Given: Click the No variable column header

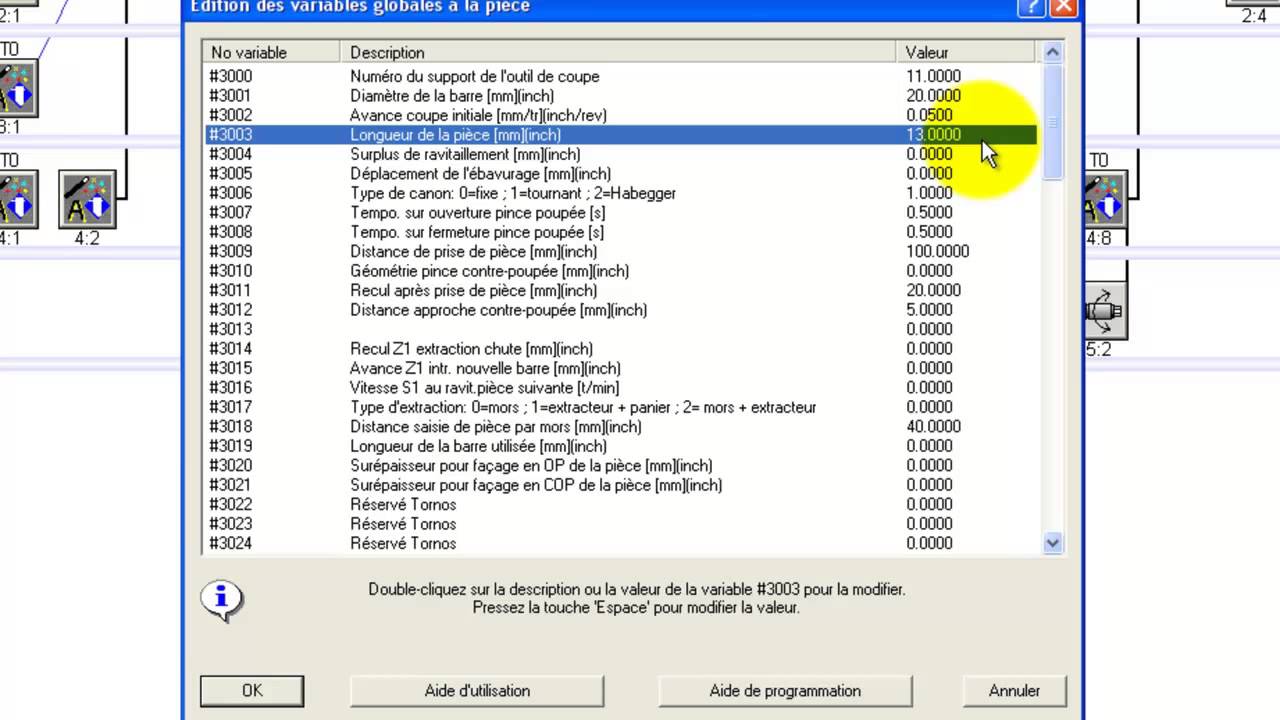Looking at the screenshot, I should [x=272, y=52].
